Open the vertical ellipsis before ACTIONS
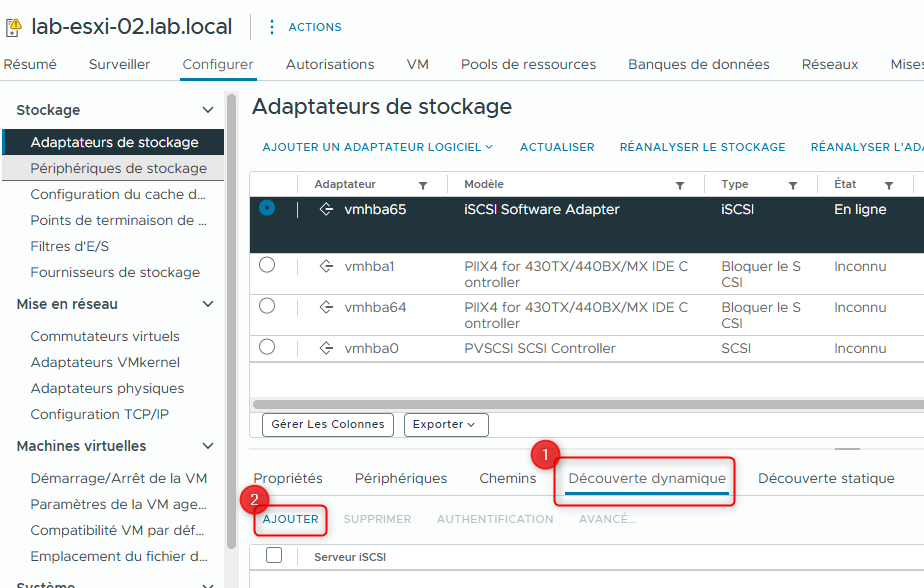The image size is (924, 588). pos(272,26)
